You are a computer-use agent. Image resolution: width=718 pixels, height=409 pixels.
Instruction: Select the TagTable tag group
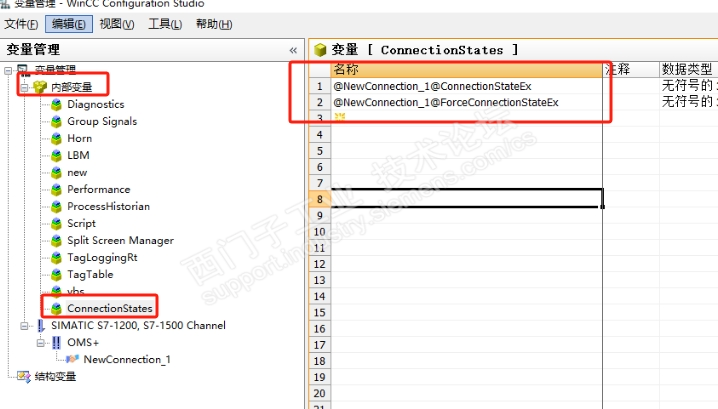pyautogui.click(x=90, y=274)
